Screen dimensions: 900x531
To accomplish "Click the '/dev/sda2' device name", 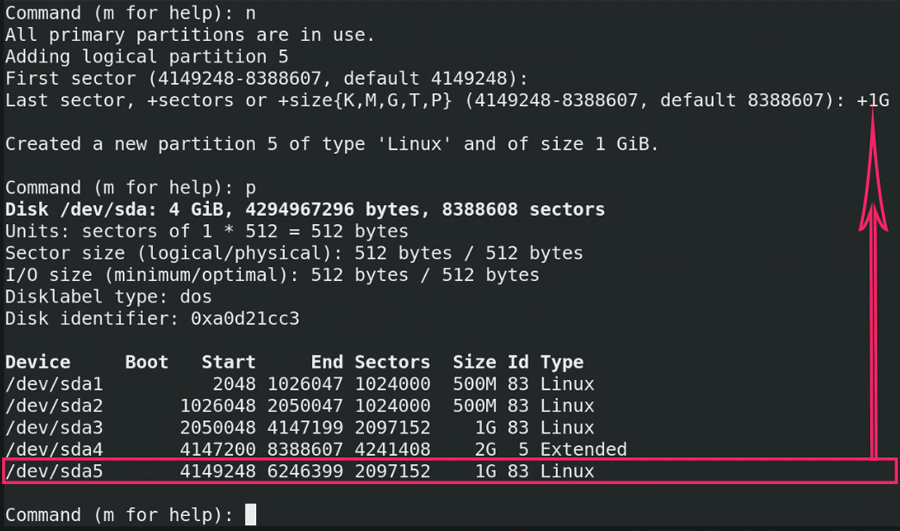I will pos(54,405).
